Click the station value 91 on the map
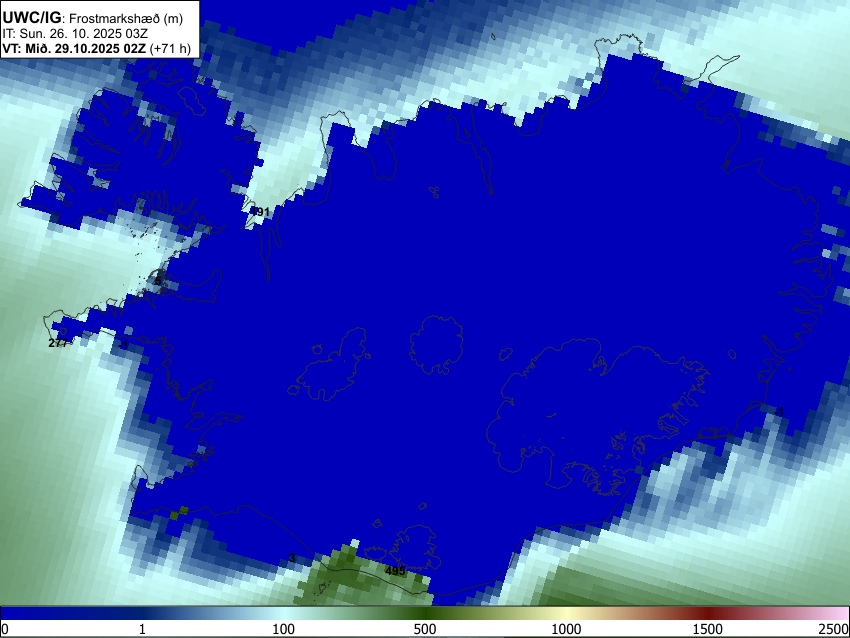 tap(261, 212)
